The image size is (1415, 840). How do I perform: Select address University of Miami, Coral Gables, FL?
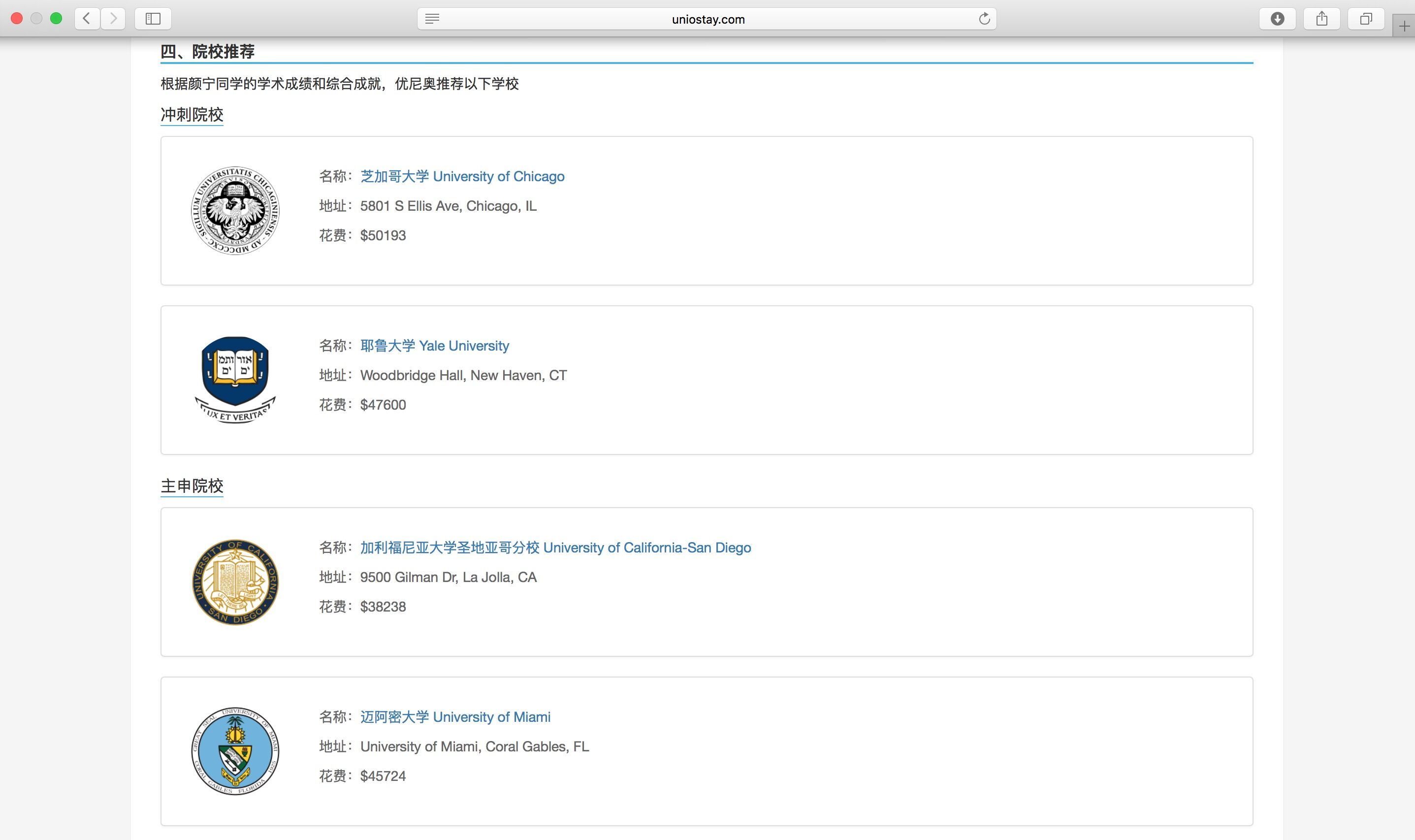click(474, 746)
